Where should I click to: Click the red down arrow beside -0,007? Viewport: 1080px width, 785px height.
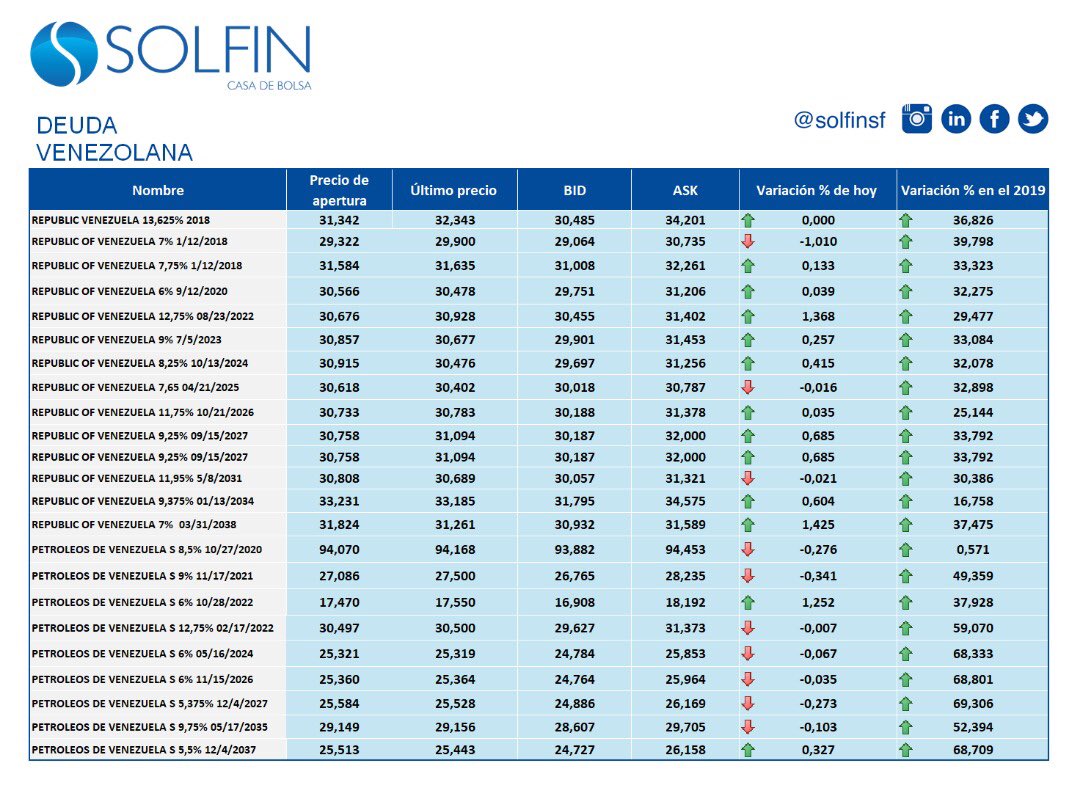pos(748,628)
